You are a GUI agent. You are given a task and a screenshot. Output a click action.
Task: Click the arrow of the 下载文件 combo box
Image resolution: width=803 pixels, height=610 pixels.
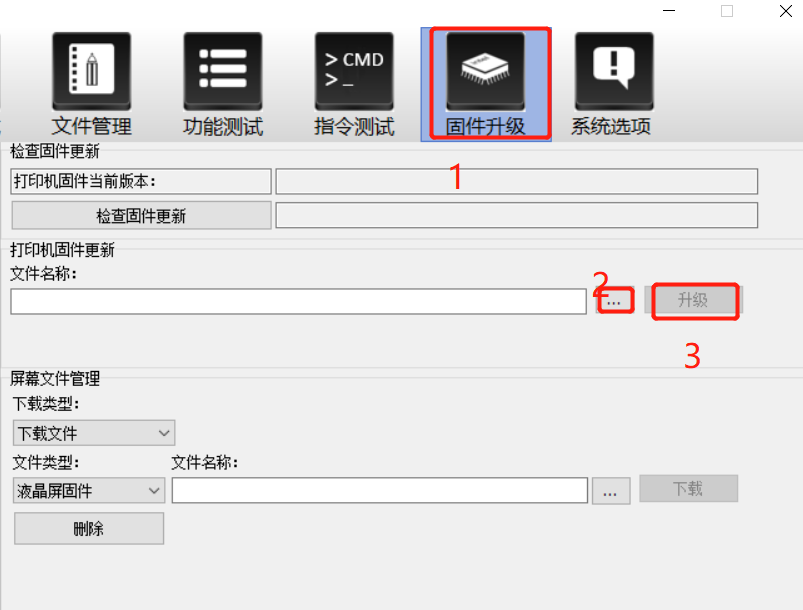[164, 433]
